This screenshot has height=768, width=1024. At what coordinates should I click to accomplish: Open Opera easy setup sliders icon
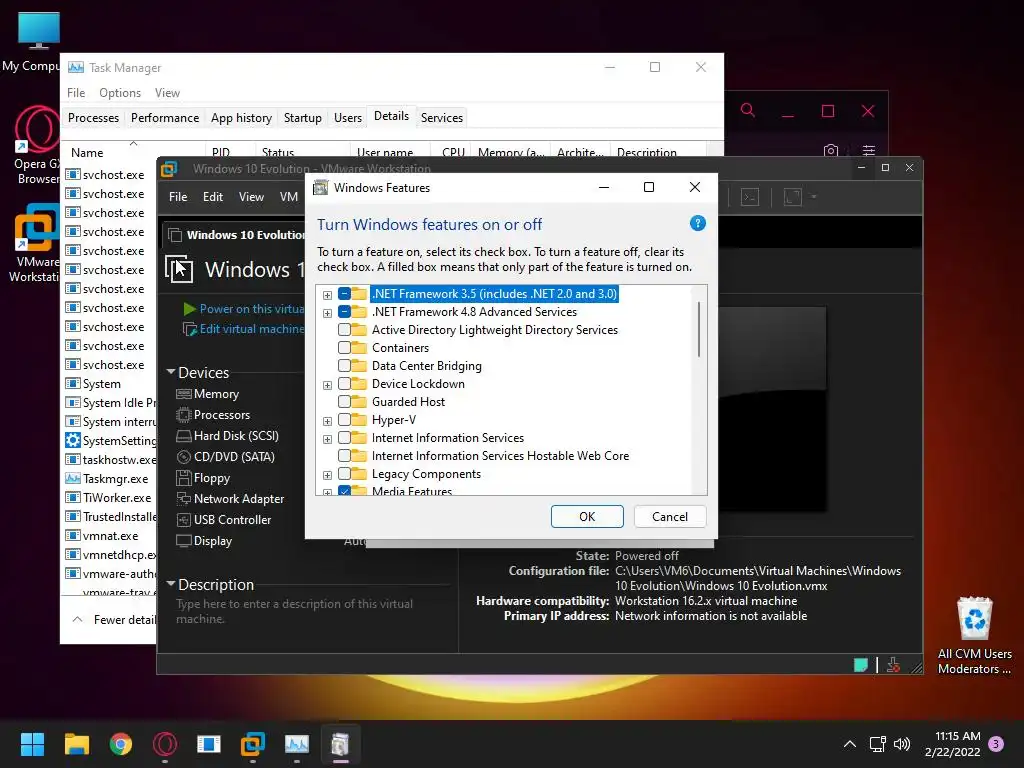click(869, 151)
